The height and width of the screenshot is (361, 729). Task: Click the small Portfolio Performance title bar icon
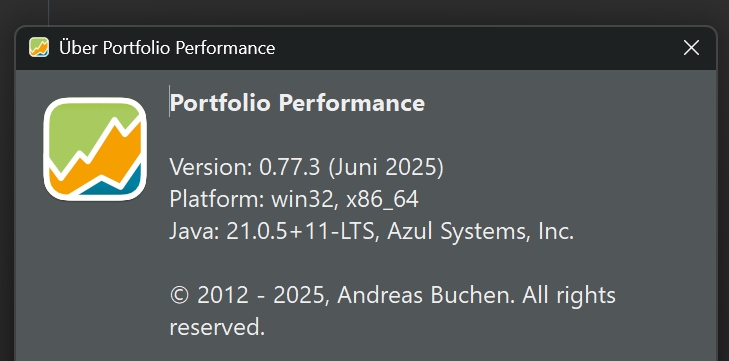tap(39, 47)
